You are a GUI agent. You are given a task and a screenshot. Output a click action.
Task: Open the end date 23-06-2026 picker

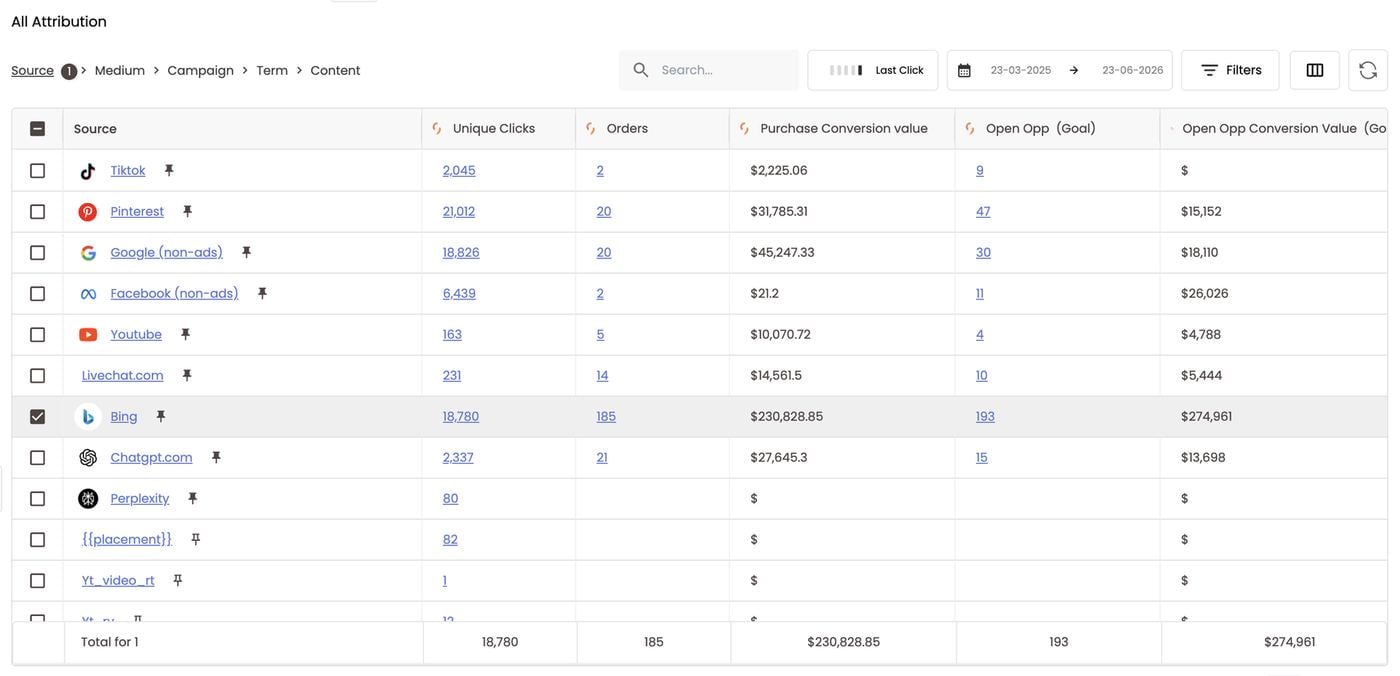point(1132,70)
